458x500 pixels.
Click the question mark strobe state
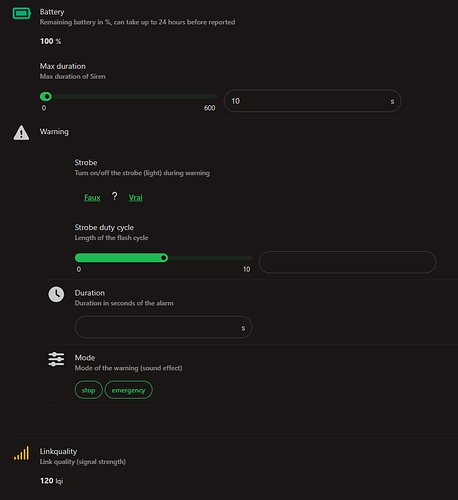(x=114, y=196)
